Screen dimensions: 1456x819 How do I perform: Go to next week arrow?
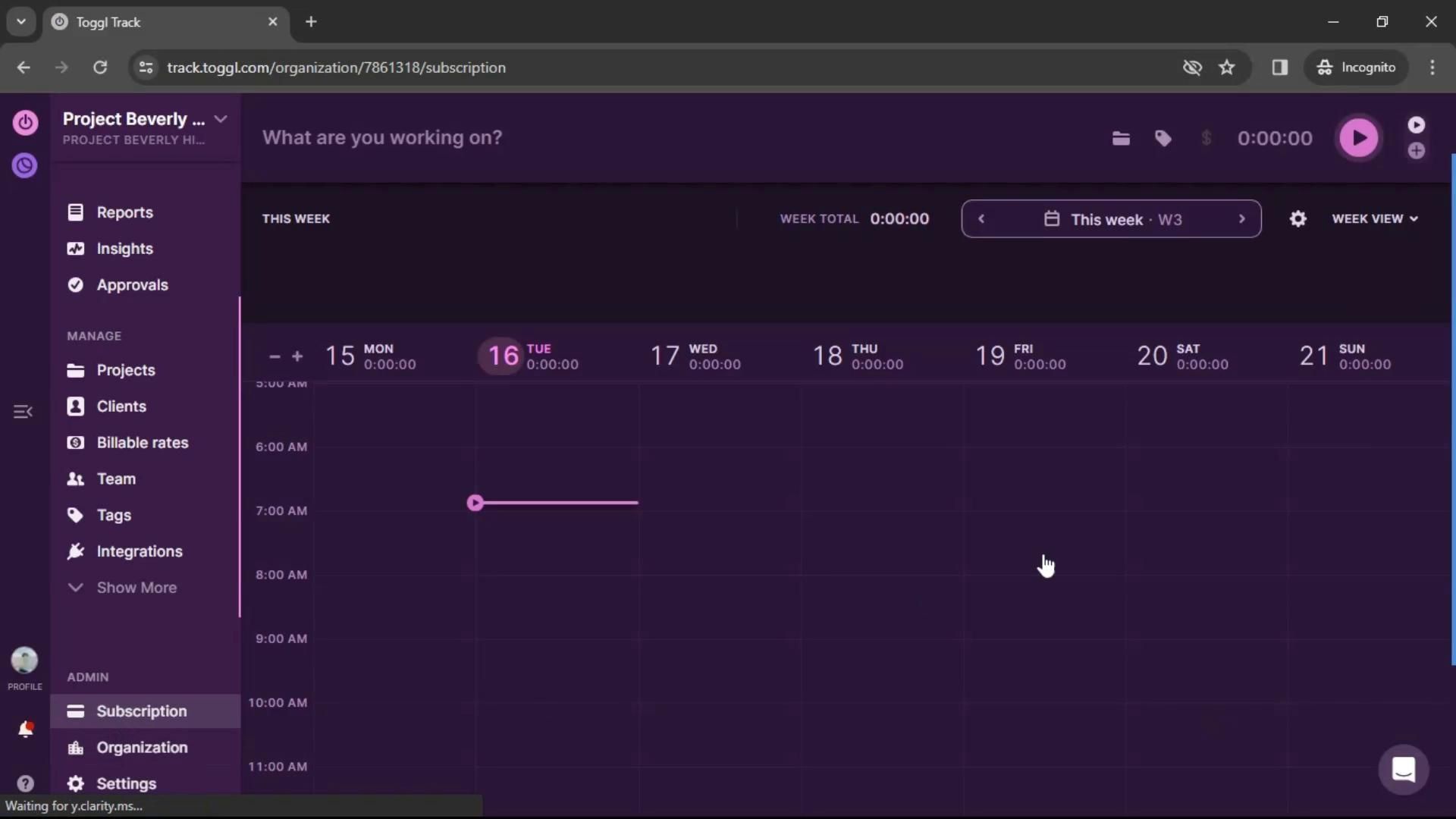(x=1241, y=219)
